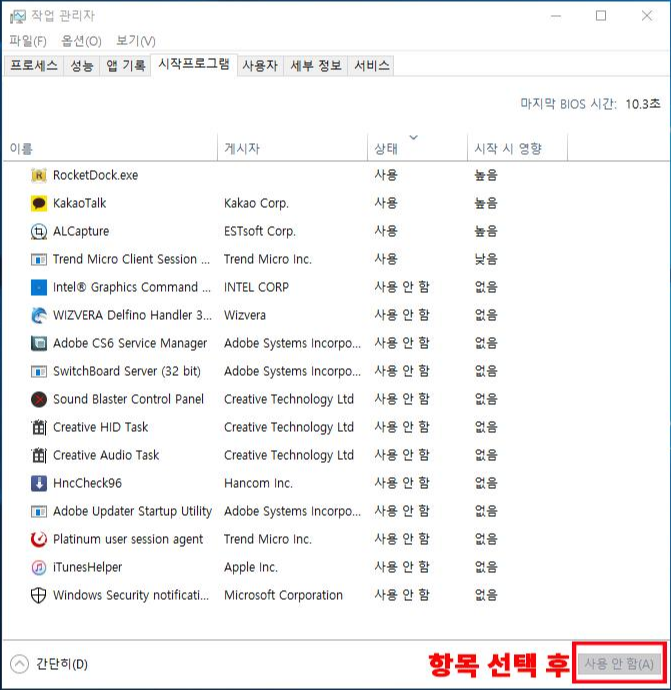Click the Wizvera publisher cell
This screenshot has width=671, height=690.
pos(245,315)
